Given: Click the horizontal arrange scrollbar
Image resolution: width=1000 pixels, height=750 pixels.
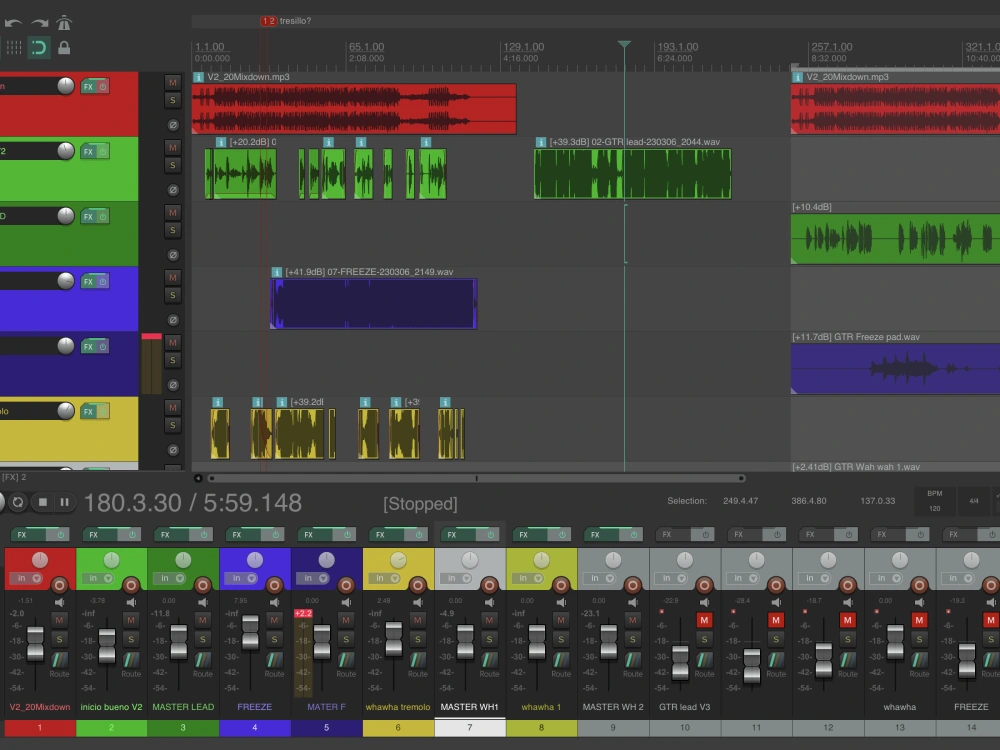Looking at the screenshot, I should coord(476,478).
